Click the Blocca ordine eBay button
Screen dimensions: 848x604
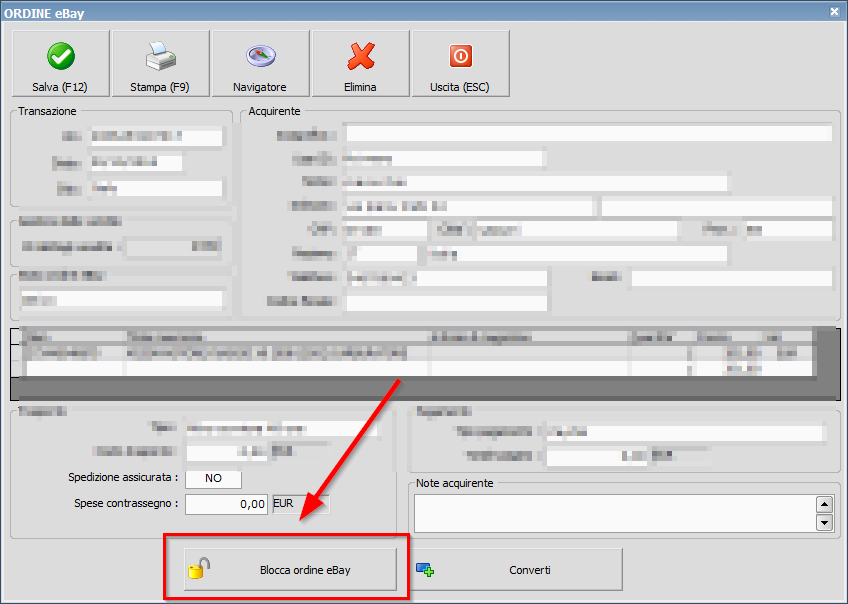click(x=290, y=570)
